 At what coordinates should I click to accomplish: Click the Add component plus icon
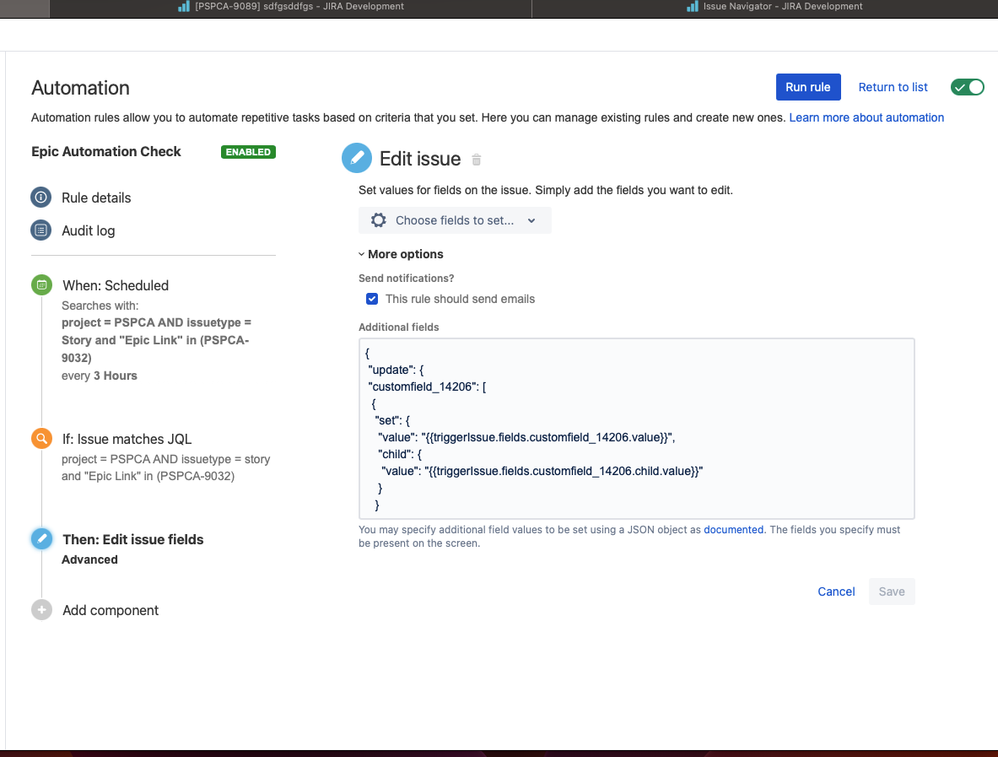pos(41,609)
